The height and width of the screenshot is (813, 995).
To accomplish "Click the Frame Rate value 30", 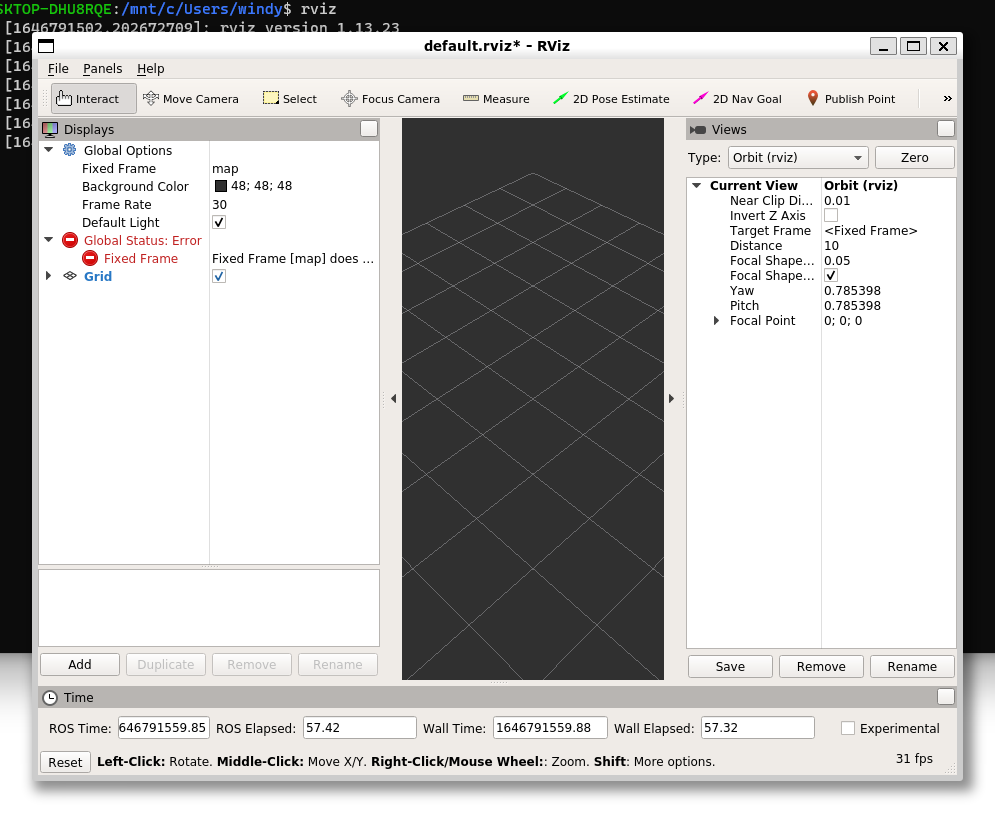I will tap(220, 204).
